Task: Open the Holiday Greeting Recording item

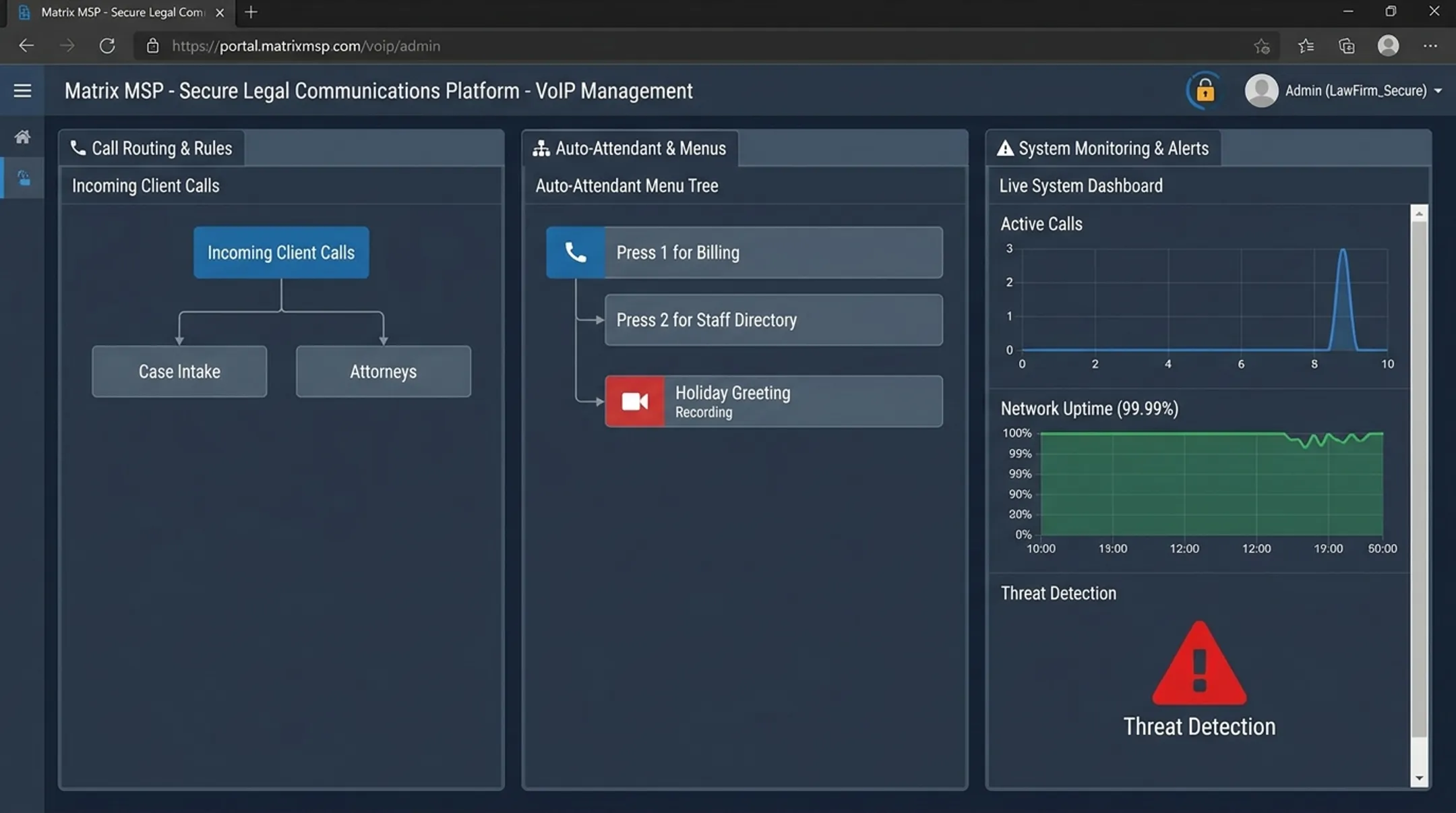Action: [774, 401]
